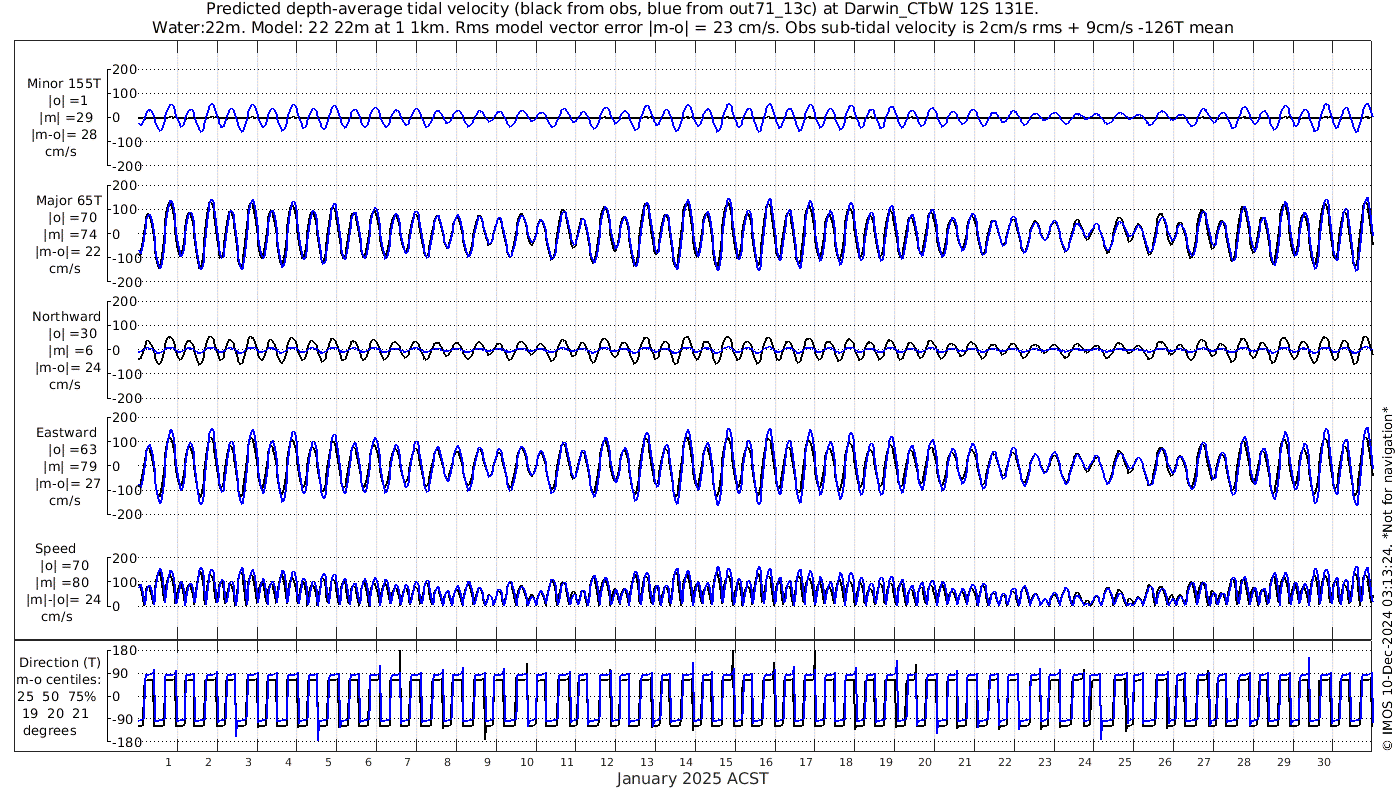The height and width of the screenshot is (800, 1400).
Task: Click day 30 tick label on the x-axis
Action: (1323, 762)
